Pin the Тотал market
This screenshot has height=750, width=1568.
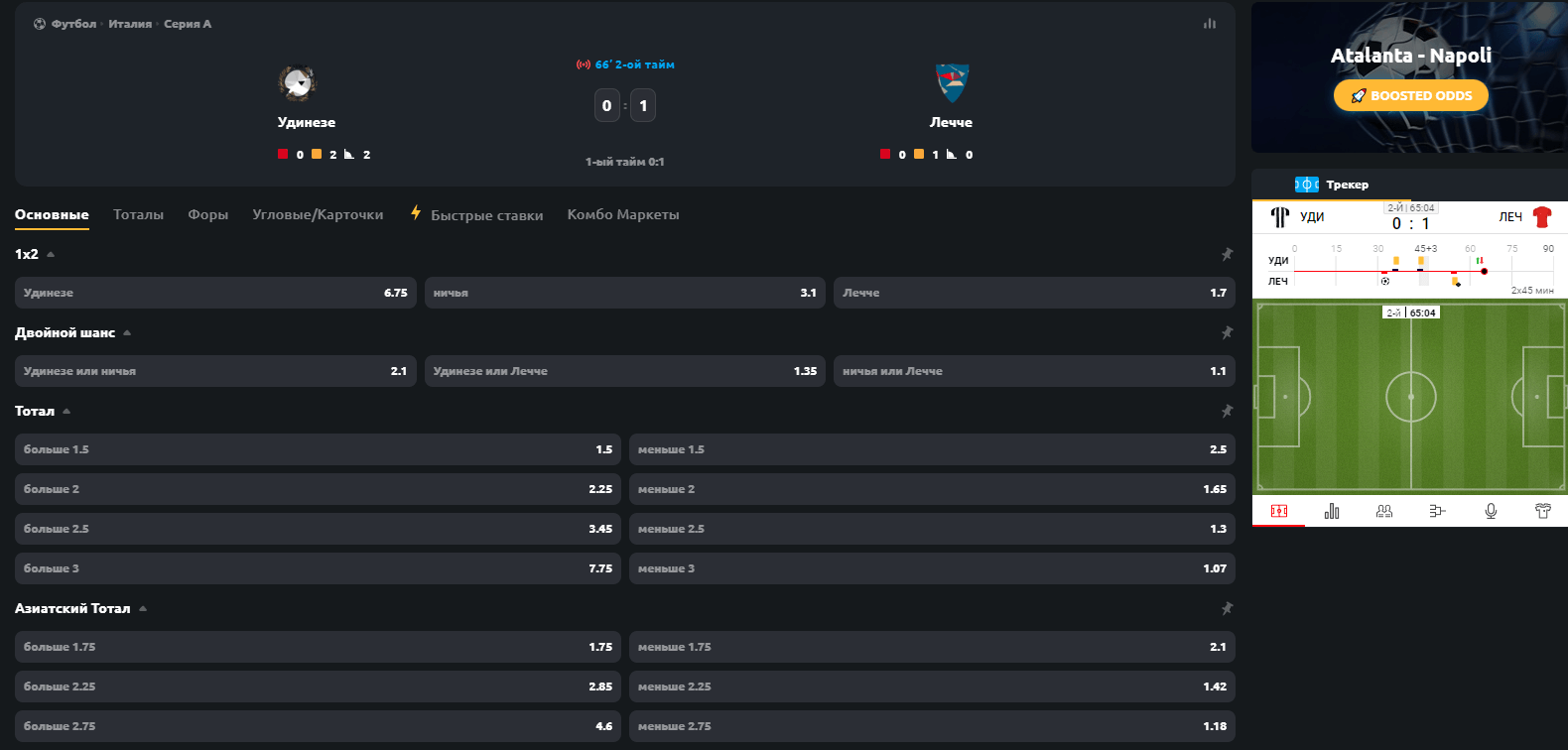[x=1227, y=411]
